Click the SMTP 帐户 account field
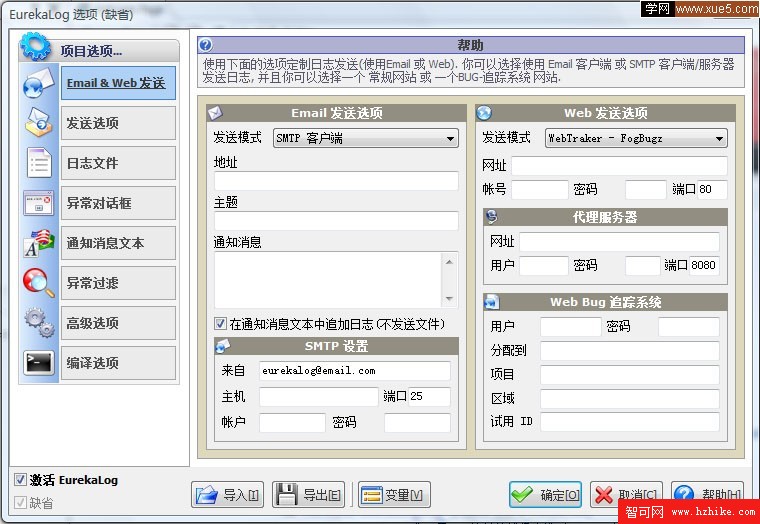This screenshot has width=760, height=524. pyautogui.click(x=292, y=423)
